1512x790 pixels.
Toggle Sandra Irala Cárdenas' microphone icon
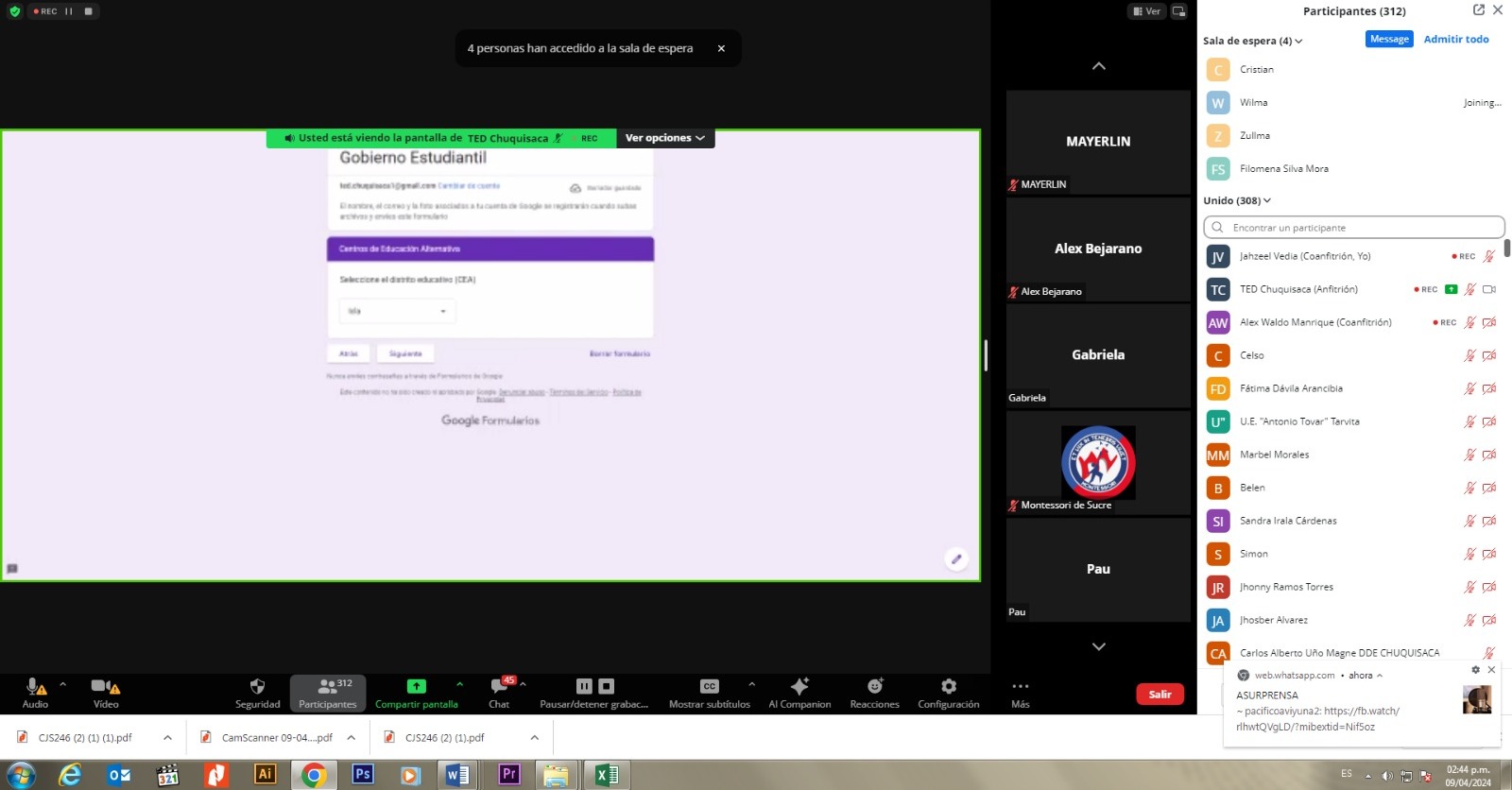coord(1469,522)
